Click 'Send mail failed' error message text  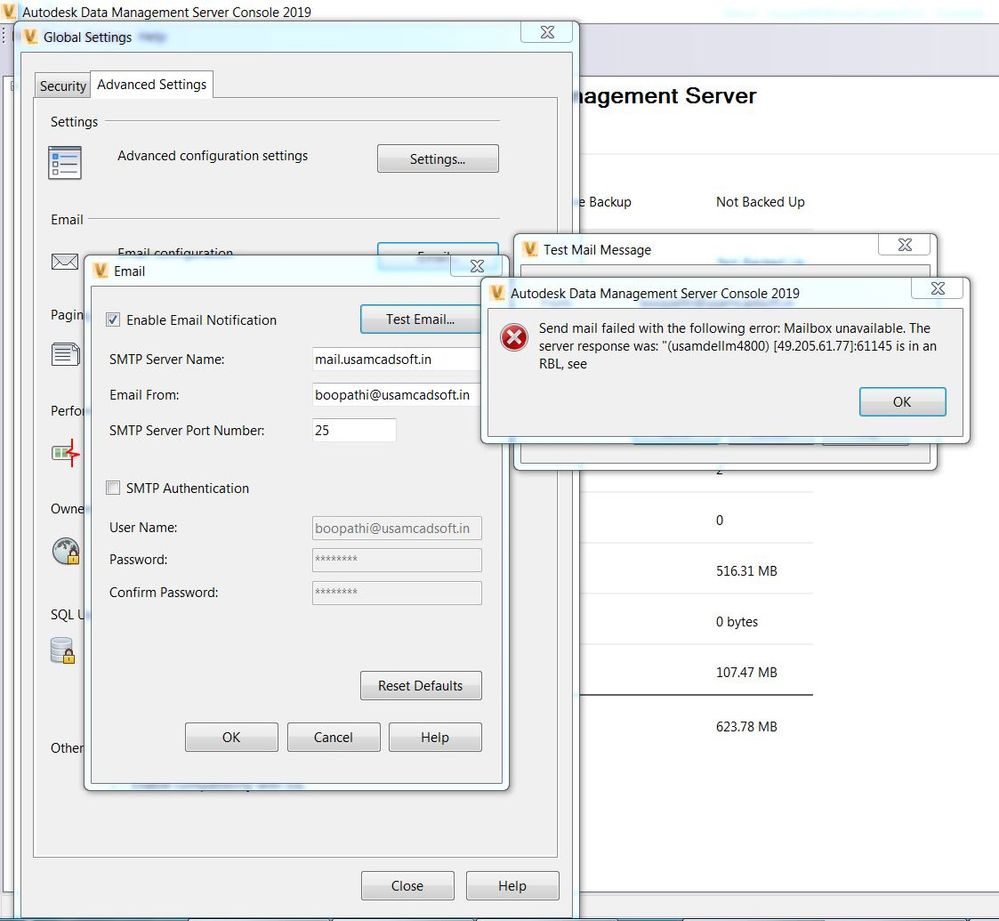click(x=737, y=346)
